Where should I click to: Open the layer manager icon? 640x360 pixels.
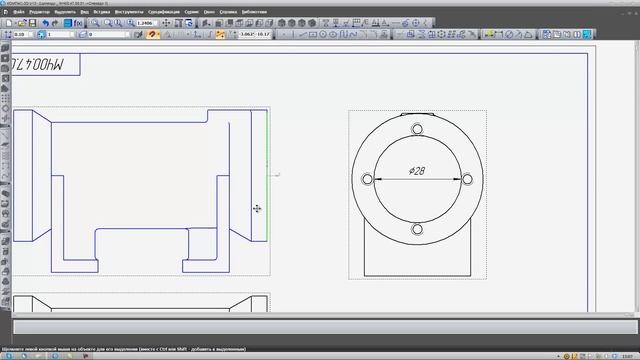[83, 34]
